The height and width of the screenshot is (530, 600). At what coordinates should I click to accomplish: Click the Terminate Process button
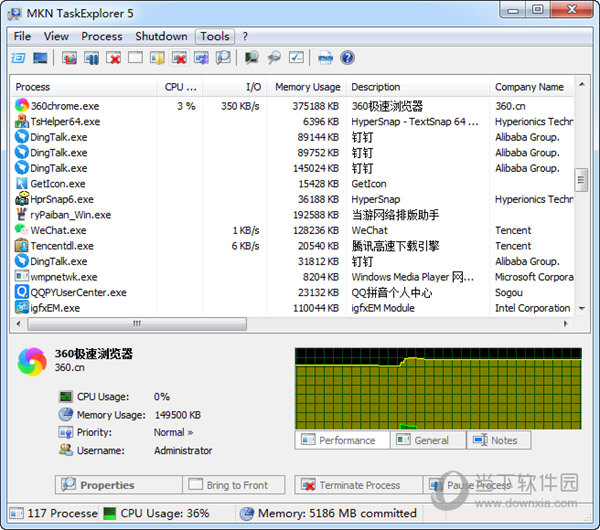point(359,485)
